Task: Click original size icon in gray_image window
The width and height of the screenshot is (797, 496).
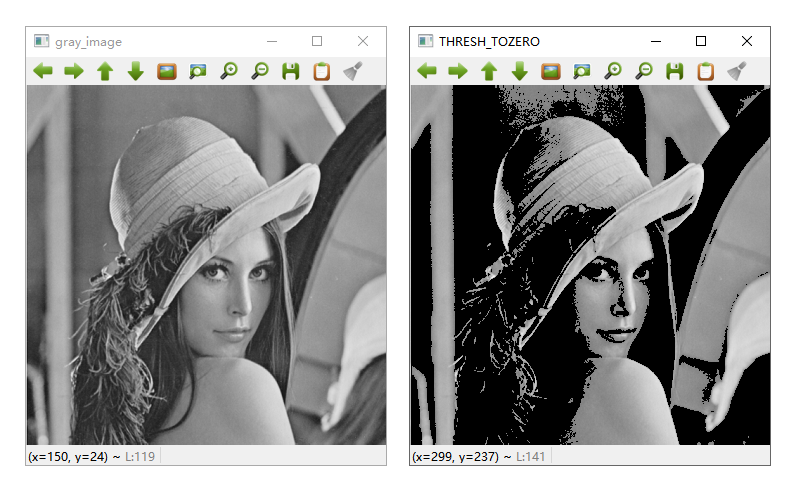Action: pyautogui.click(x=167, y=71)
